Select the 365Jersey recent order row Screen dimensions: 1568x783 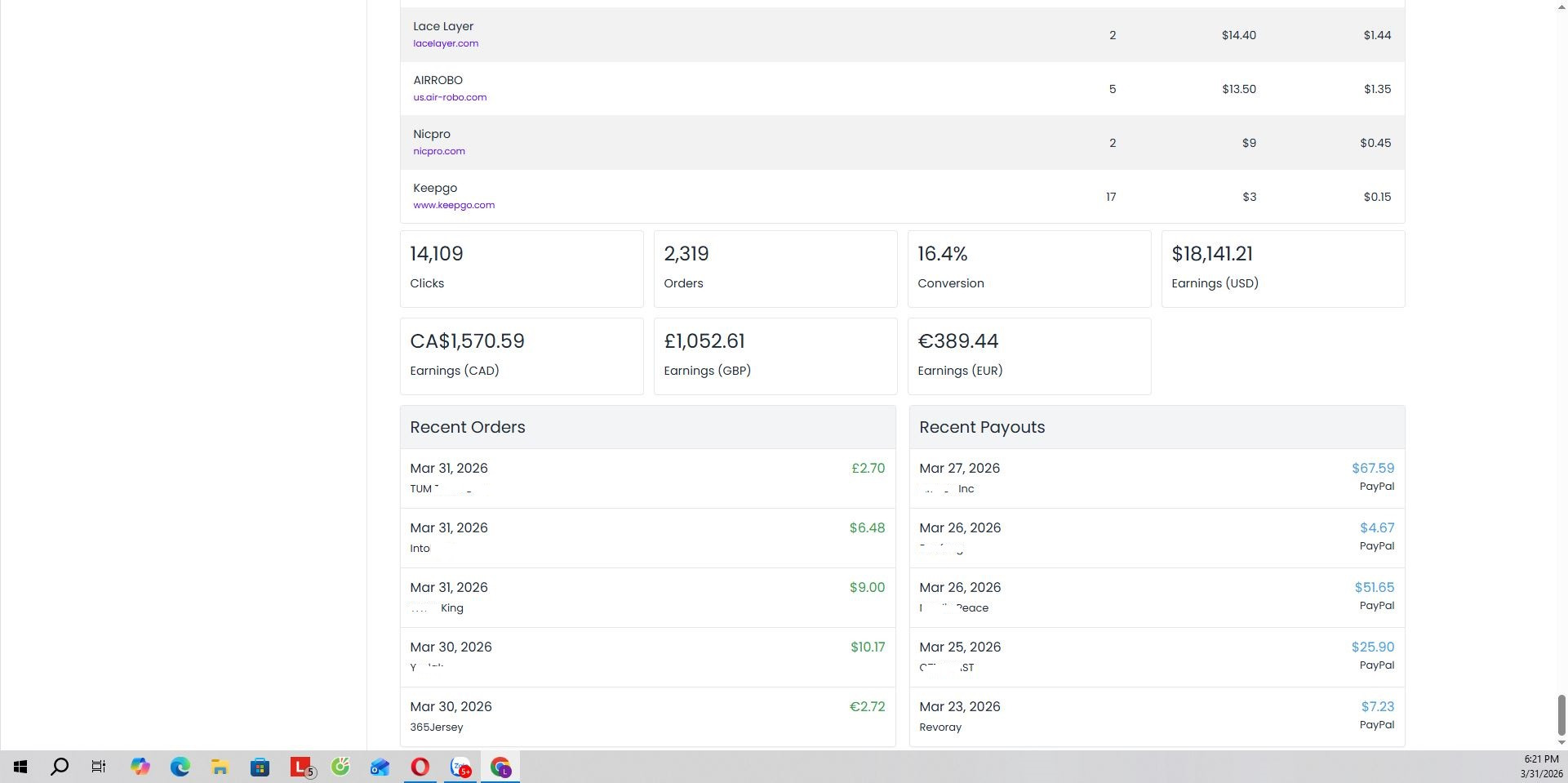(648, 716)
